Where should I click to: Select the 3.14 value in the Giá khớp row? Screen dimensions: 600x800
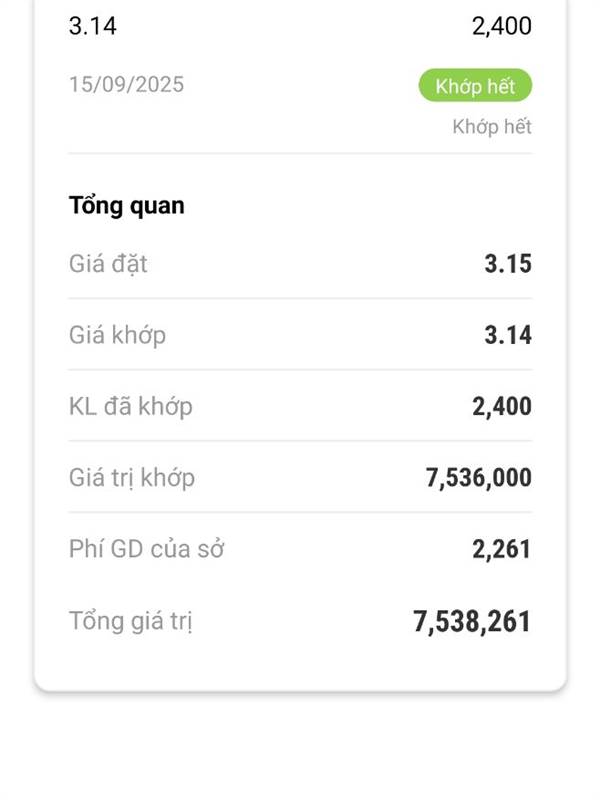(507, 335)
